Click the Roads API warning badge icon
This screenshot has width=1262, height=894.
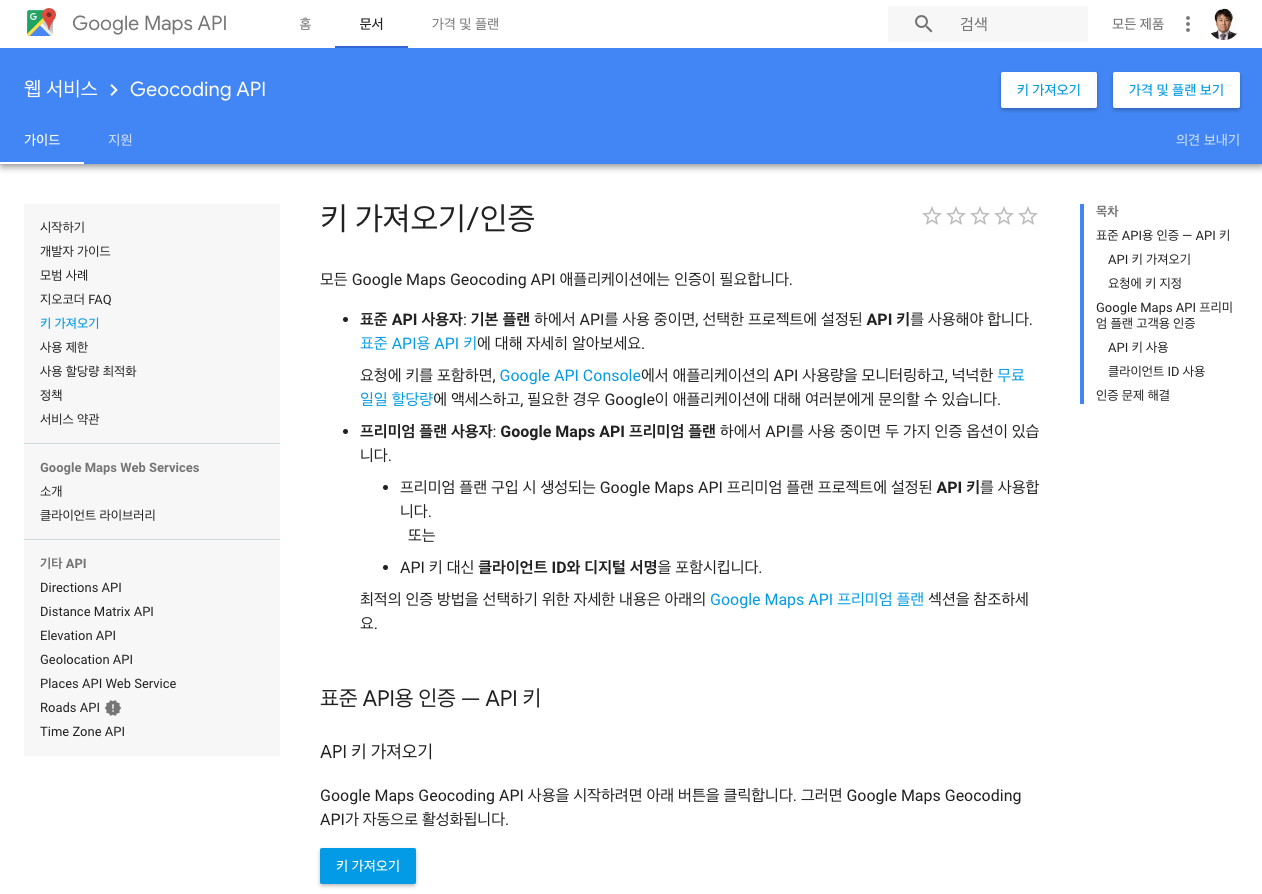[x=113, y=708]
